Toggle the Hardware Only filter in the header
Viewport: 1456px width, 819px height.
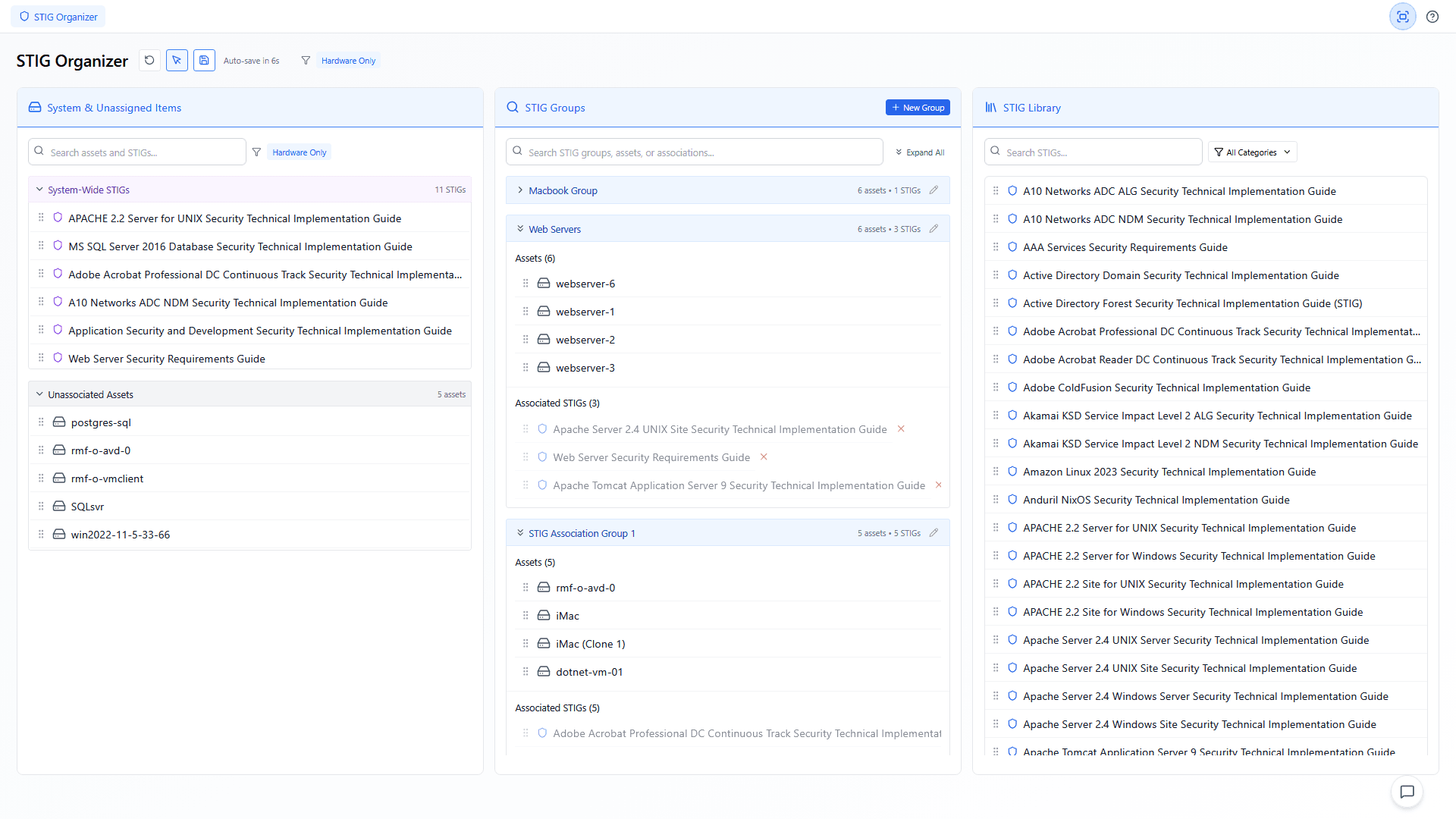[x=348, y=61]
